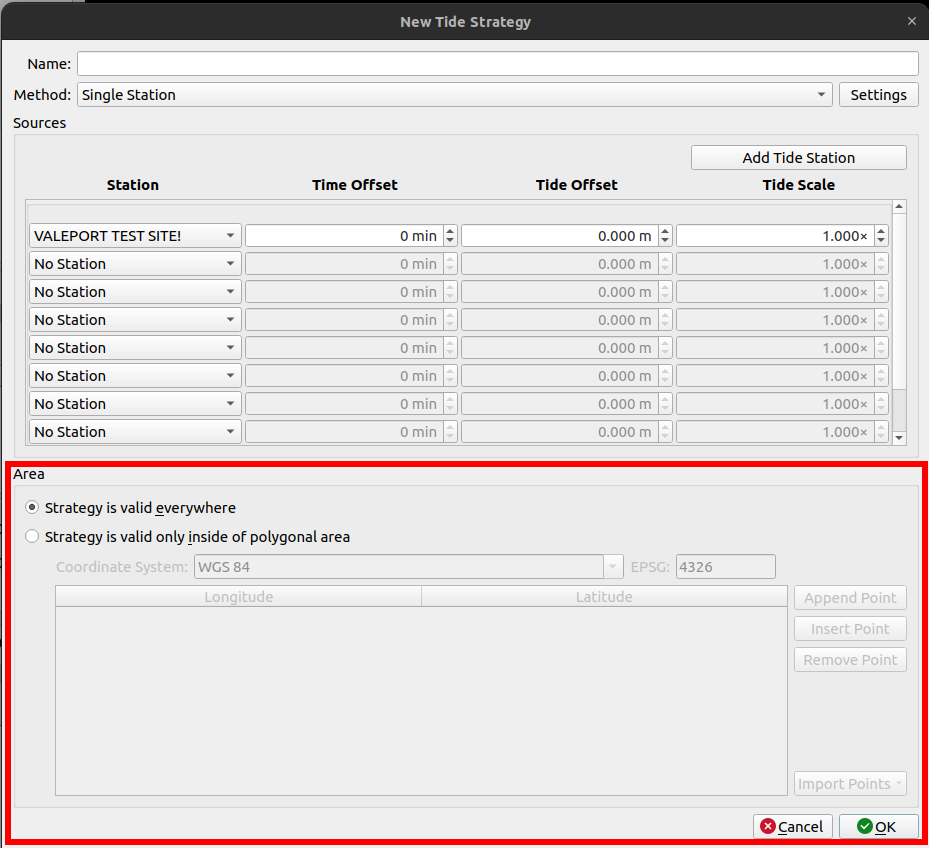Viewport: 929px width, 848px height.
Task: Click the Add Tide Station button
Action: [798, 158]
